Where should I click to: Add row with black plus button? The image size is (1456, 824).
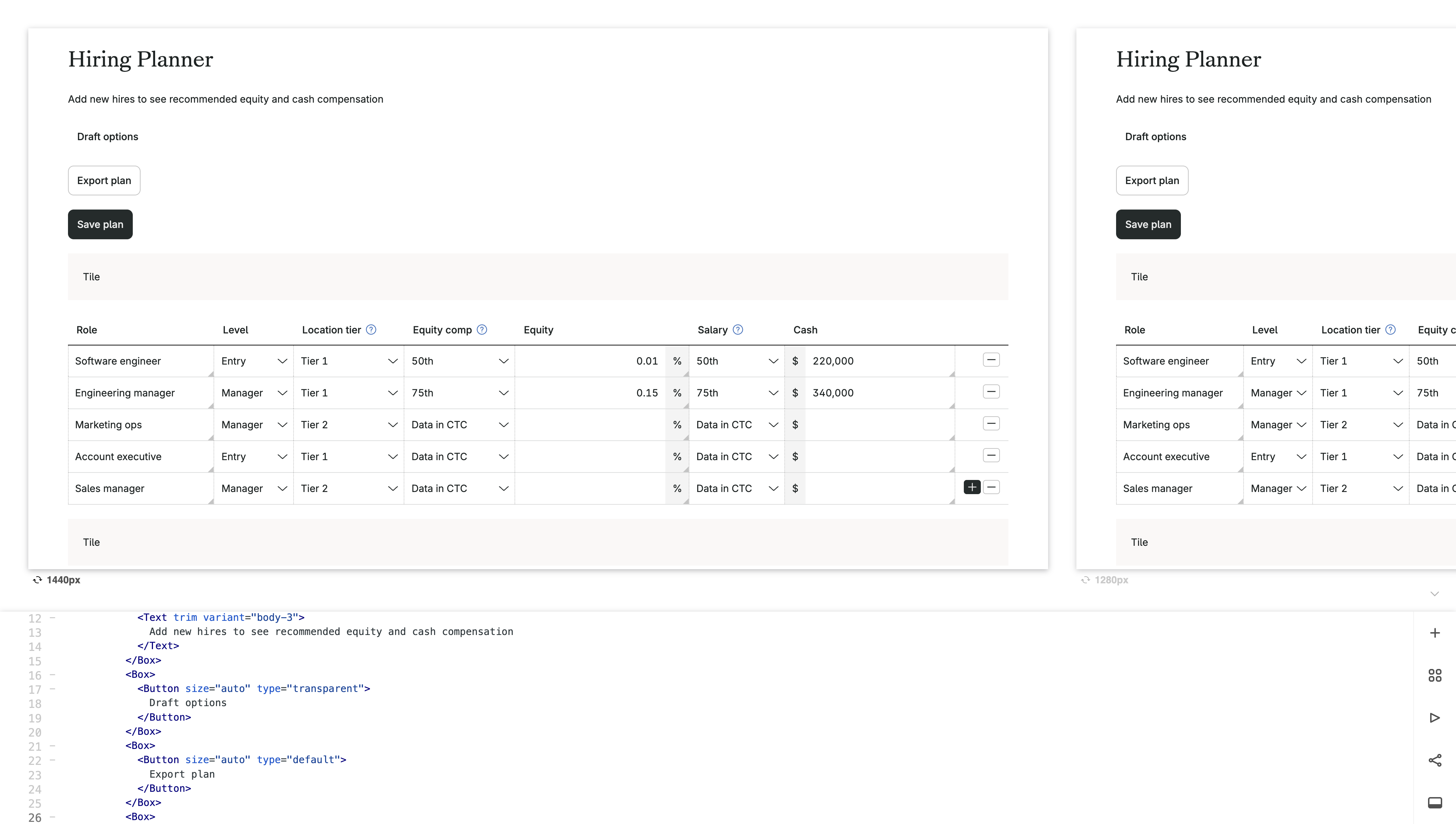click(972, 487)
